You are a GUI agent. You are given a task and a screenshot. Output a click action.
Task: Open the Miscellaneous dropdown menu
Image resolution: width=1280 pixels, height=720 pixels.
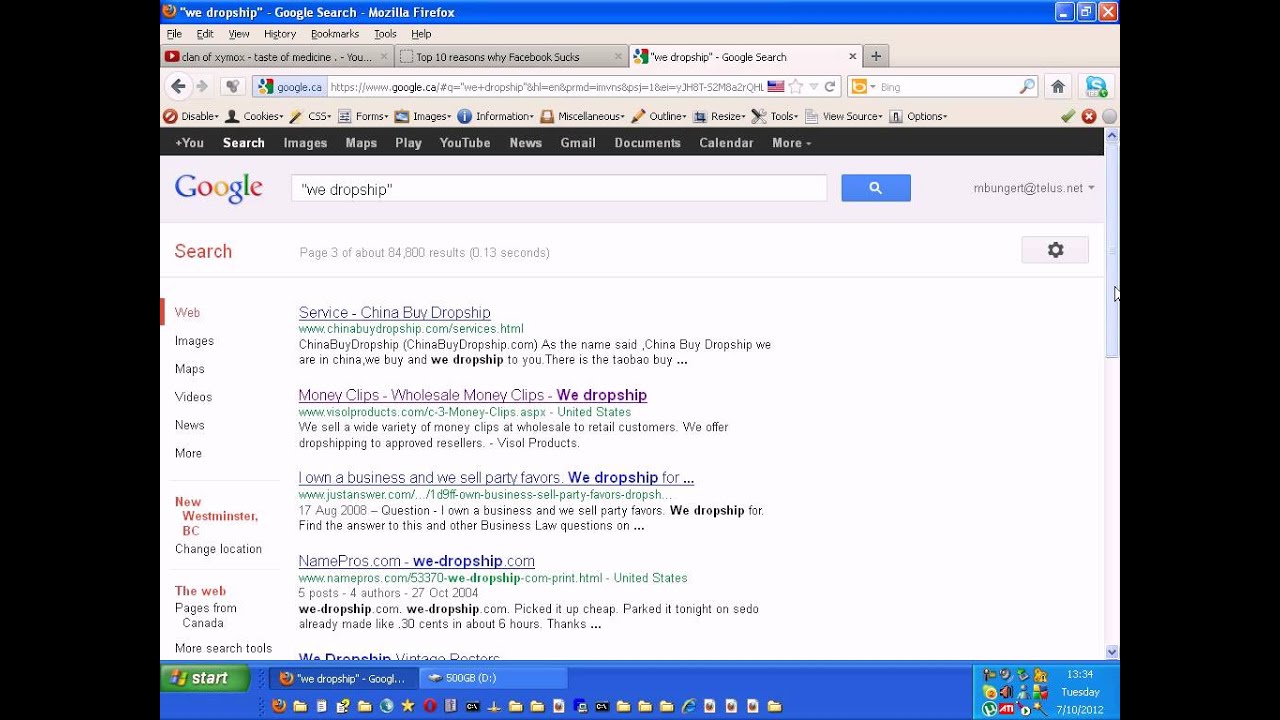point(582,116)
